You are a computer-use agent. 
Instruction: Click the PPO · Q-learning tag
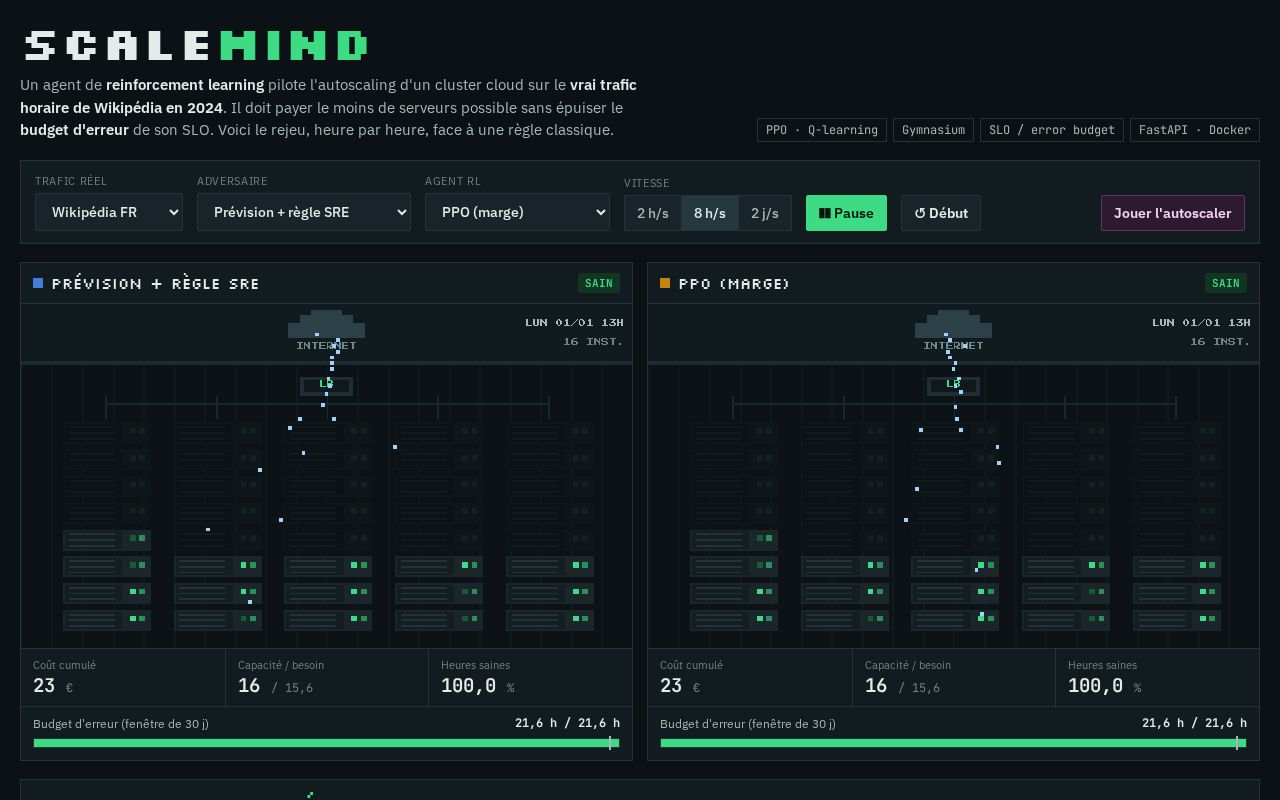822,130
